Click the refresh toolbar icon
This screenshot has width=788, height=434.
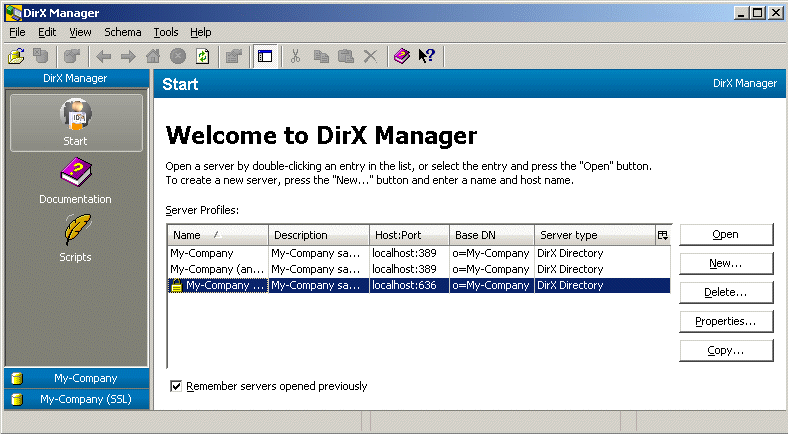pyautogui.click(x=203, y=56)
